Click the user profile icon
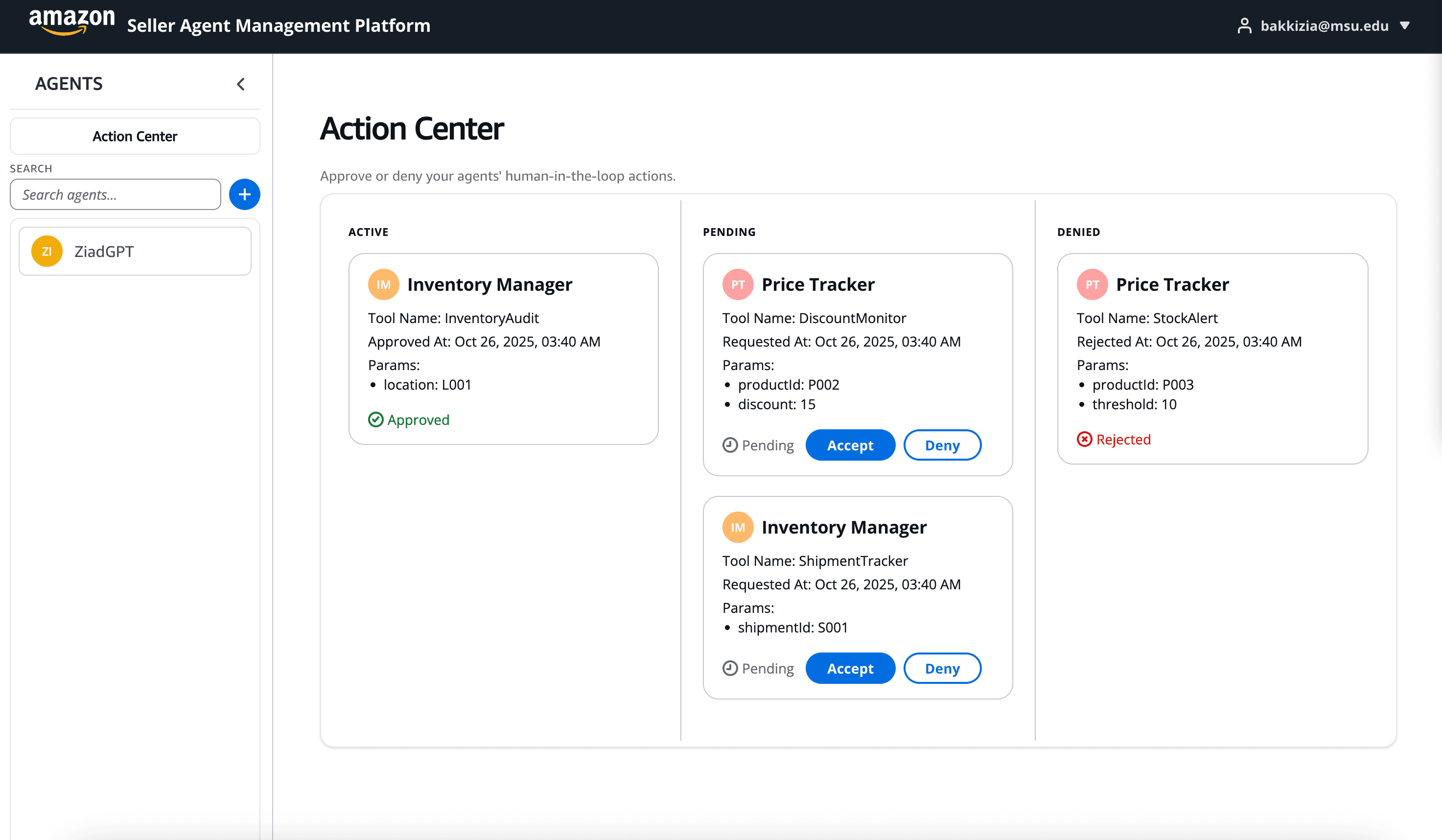This screenshot has height=840, width=1442. point(1244,26)
